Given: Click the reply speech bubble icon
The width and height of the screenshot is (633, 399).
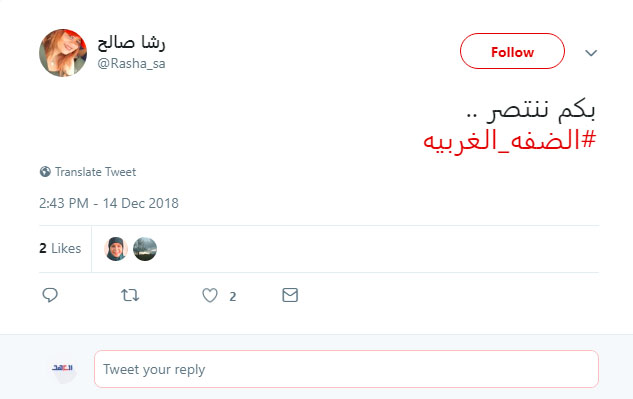Looking at the screenshot, I should click(50, 295).
